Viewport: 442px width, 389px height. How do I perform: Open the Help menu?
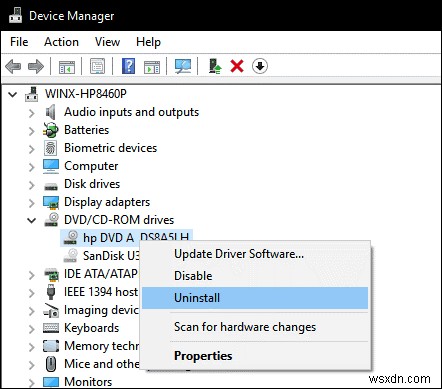tap(148, 42)
